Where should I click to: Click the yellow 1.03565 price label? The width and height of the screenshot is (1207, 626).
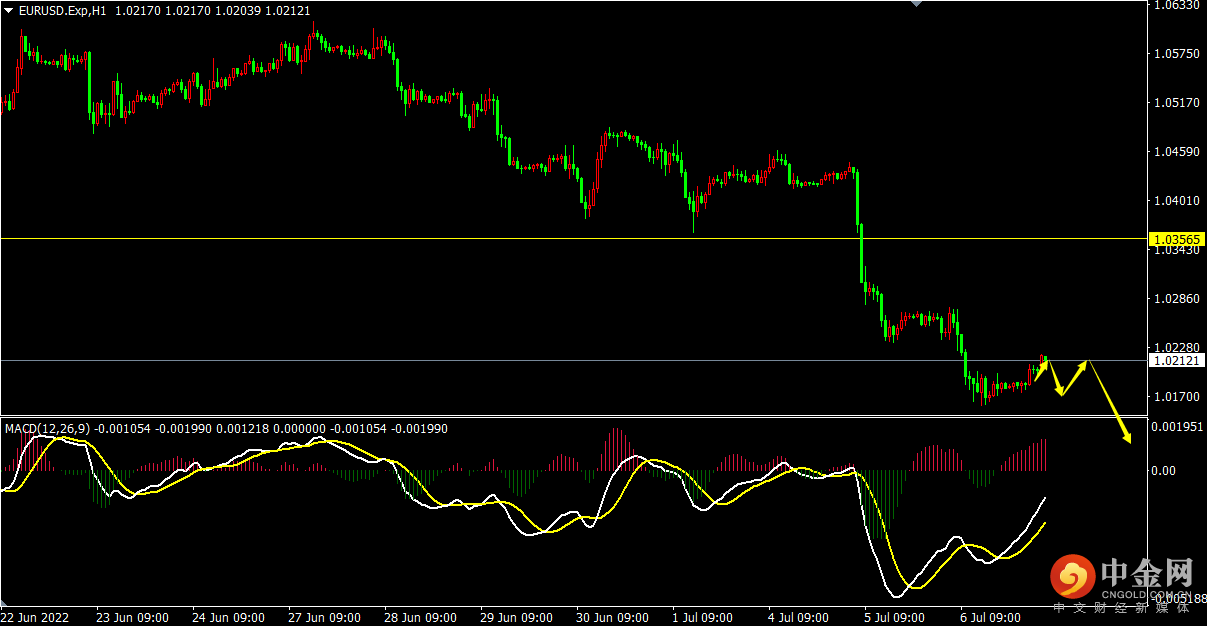tap(1176, 240)
